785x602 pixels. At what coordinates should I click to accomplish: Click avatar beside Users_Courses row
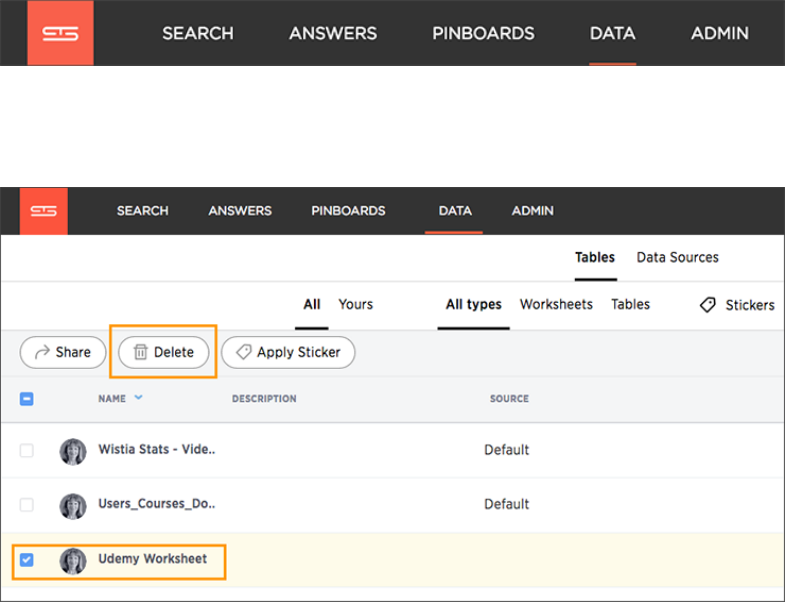tap(72, 505)
